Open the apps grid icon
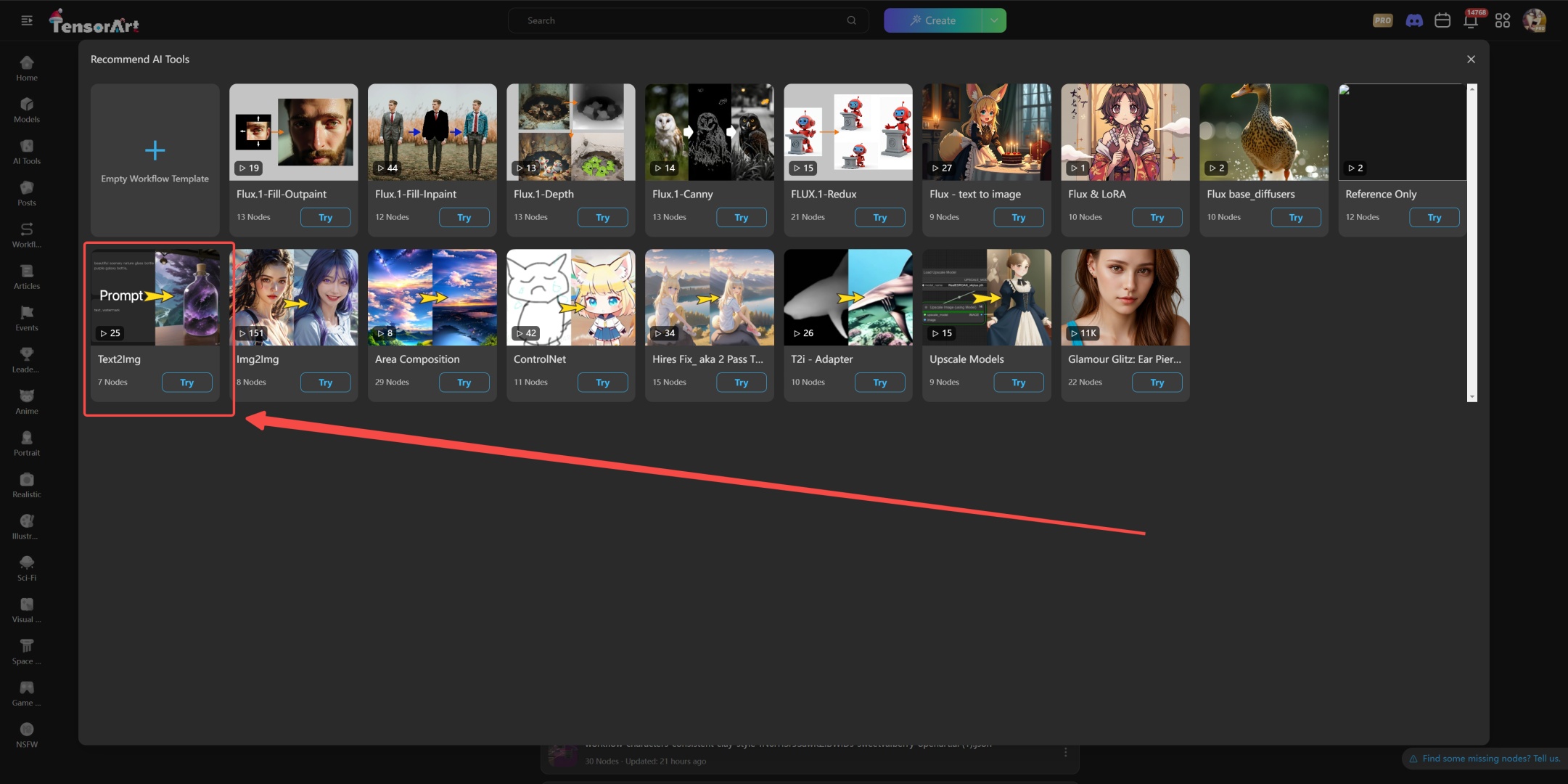Screen dimensions: 1568x784 coord(1502,20)
